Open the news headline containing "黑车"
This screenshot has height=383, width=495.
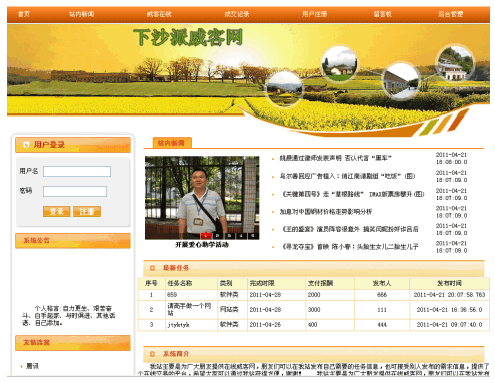coord(335,158)
